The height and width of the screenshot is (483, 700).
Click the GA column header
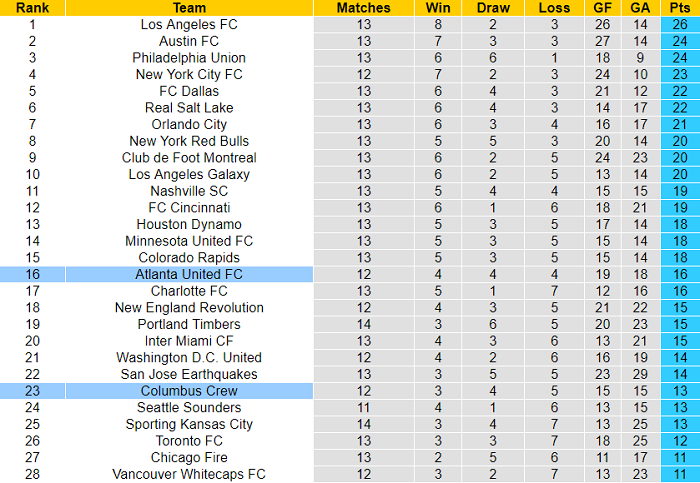point(641,7)
